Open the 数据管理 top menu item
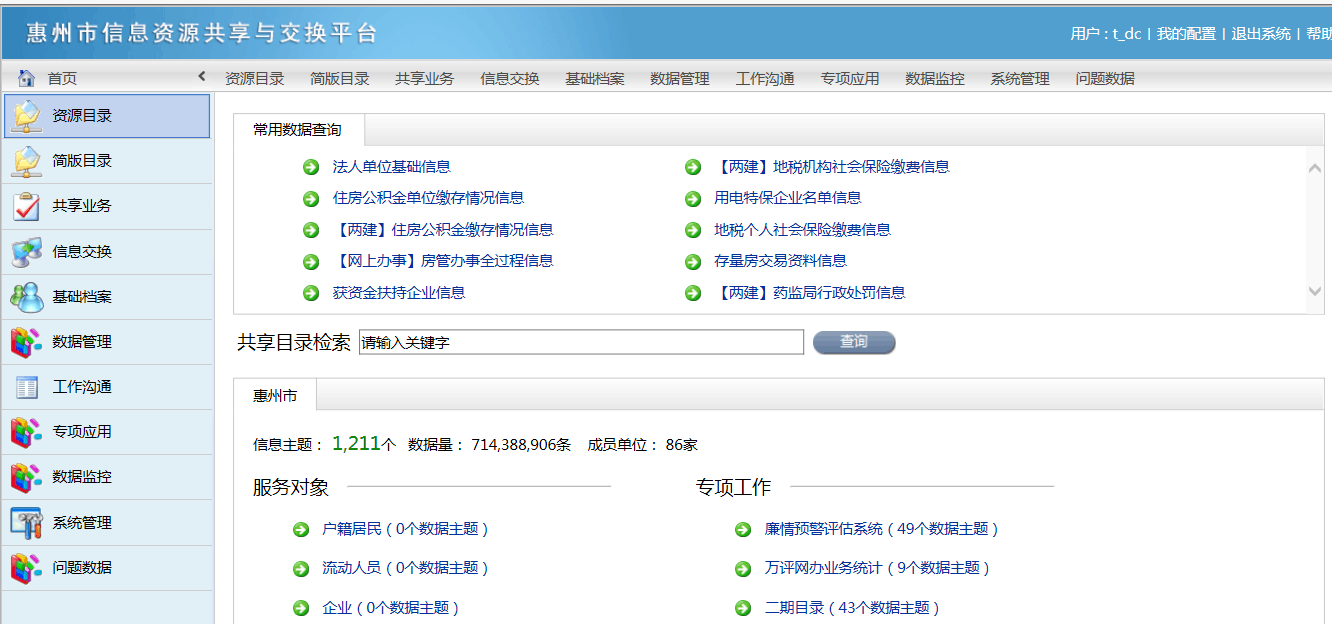The height and width of the screenshot is (624, 1332). pos(679,79)
